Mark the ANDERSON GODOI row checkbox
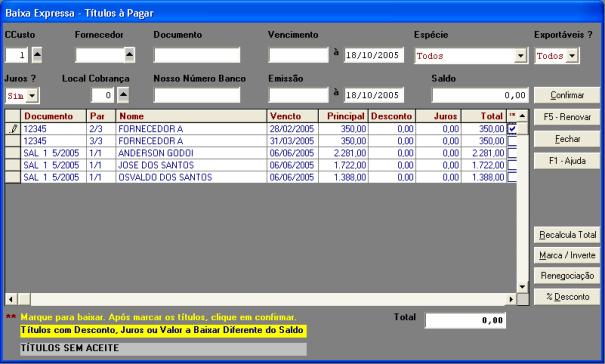Image resolution: width=605 pixels, height=364 pixels. (512, 153)
